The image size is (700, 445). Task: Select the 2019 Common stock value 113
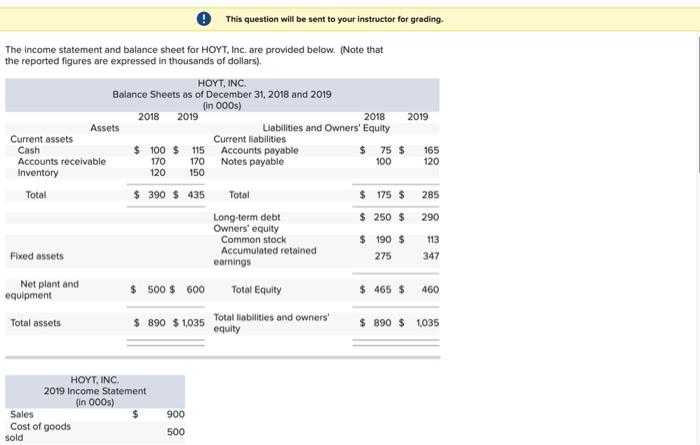(x=433, y=240)
